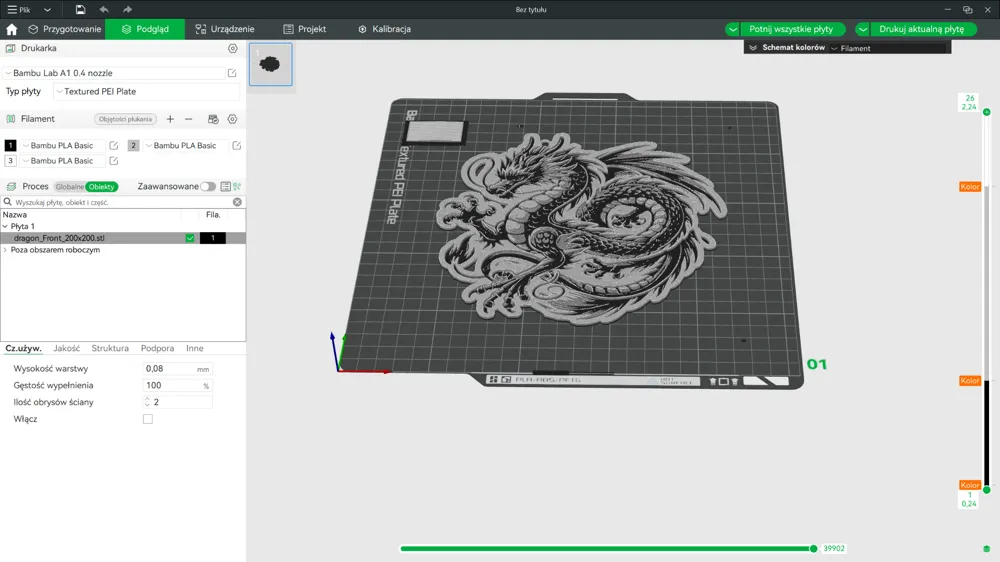Open the Projekt tab
Viewport: 1000px width, 562px height.
304,29
